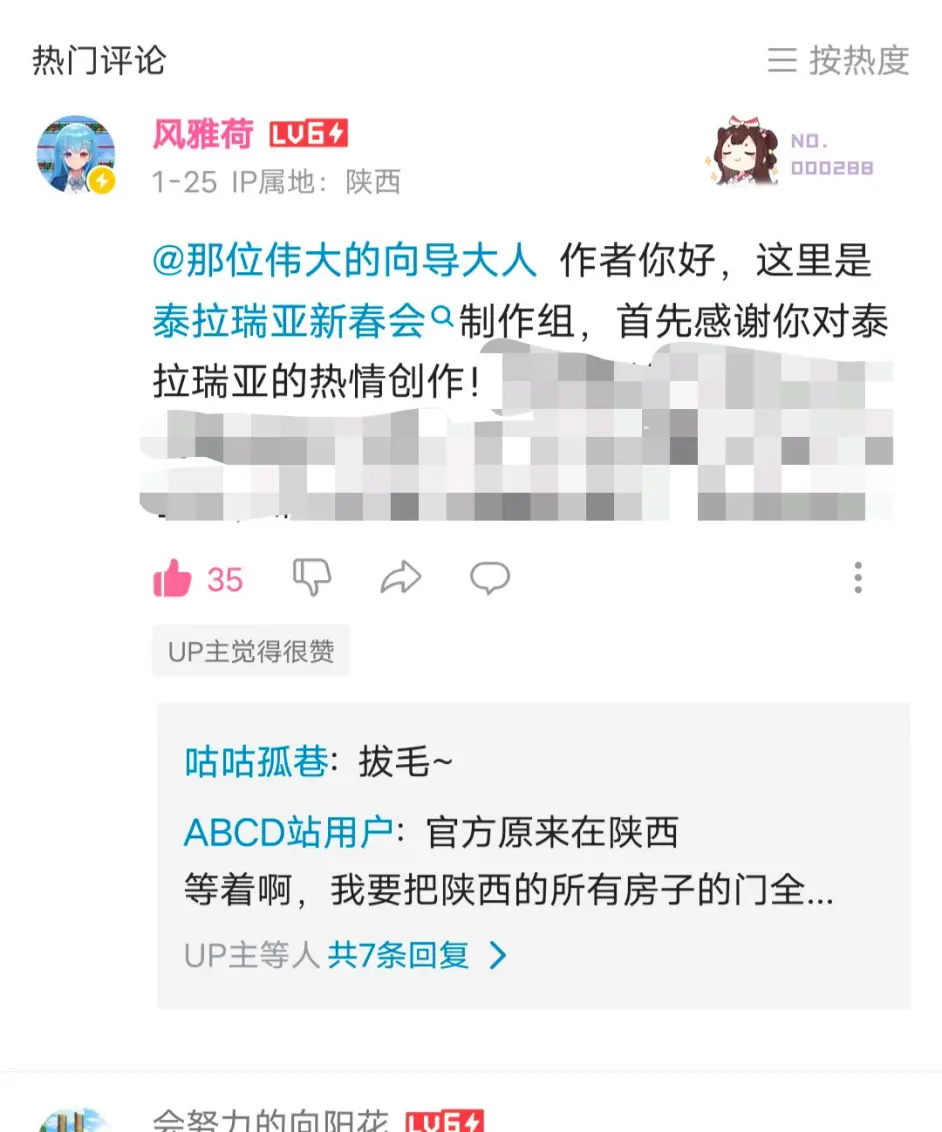Share the comment using arrow icon
Viewport: 942px width, 1132px height.
(401, 578)
